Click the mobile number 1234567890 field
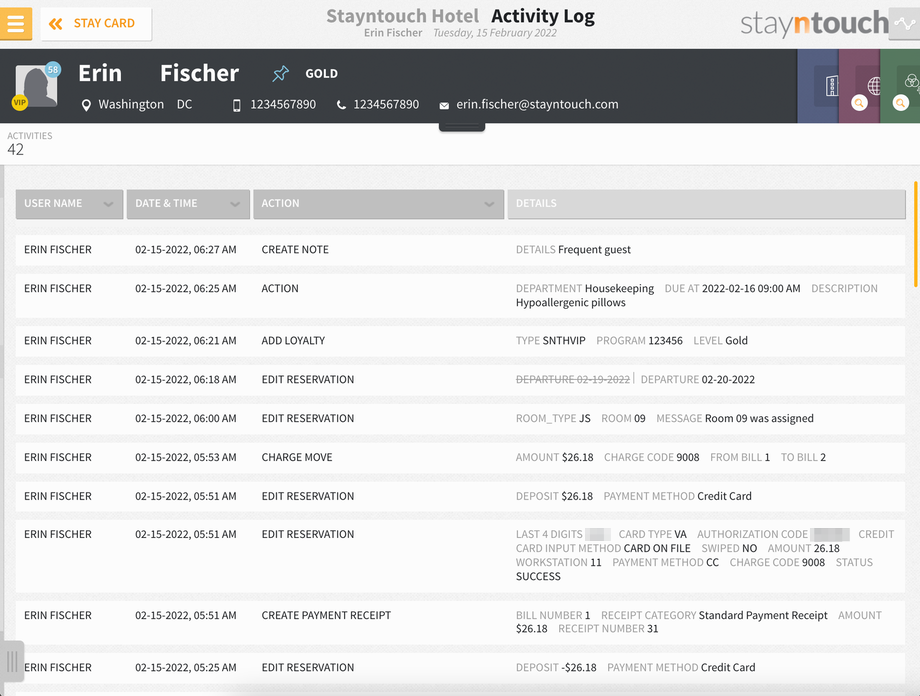The image size is (920, 696). point(283,104)
